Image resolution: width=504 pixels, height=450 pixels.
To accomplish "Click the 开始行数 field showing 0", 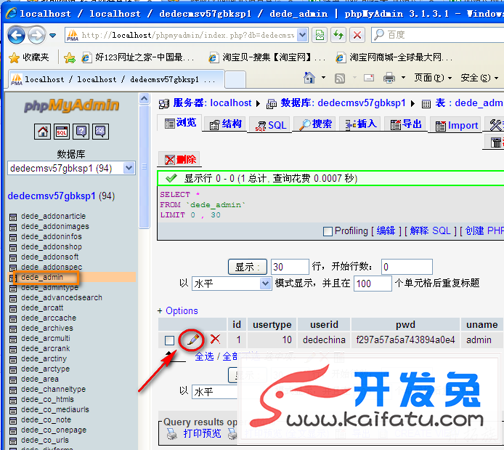I will click(x=407, y=267).
